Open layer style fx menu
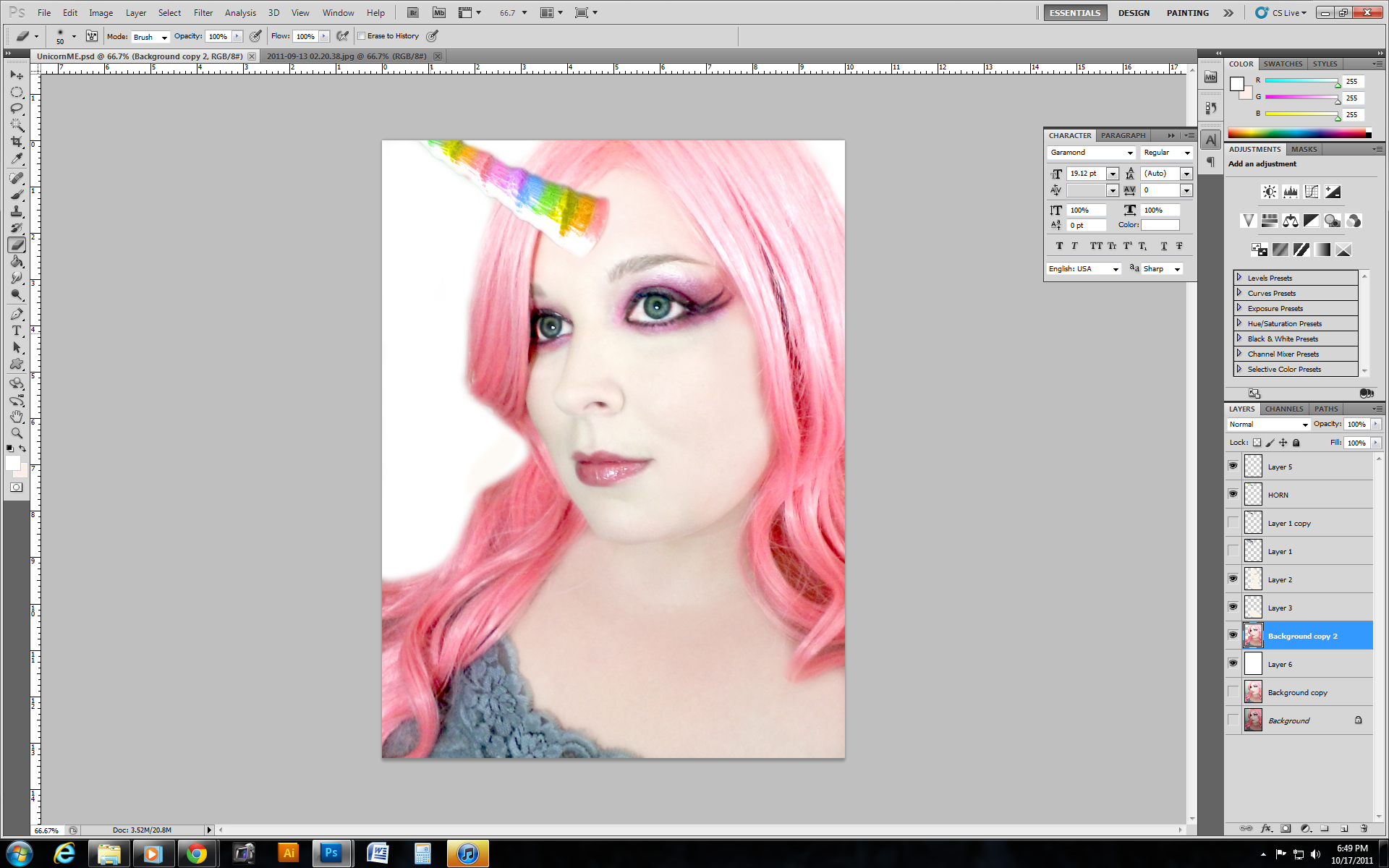The width and height of the screenshot is (1389, 868). [x=1266, y=828]
